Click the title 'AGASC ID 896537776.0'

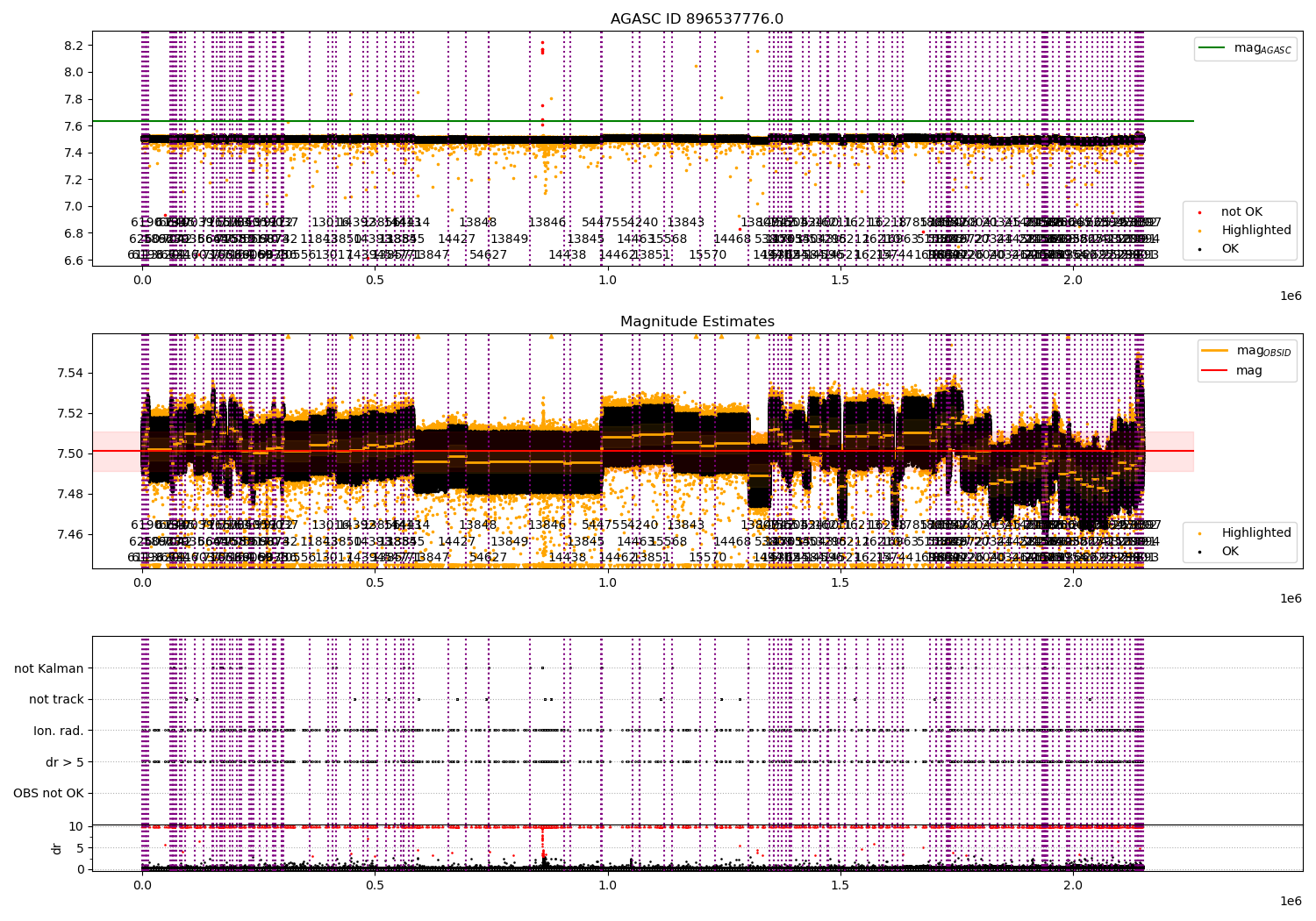(697, 19)
